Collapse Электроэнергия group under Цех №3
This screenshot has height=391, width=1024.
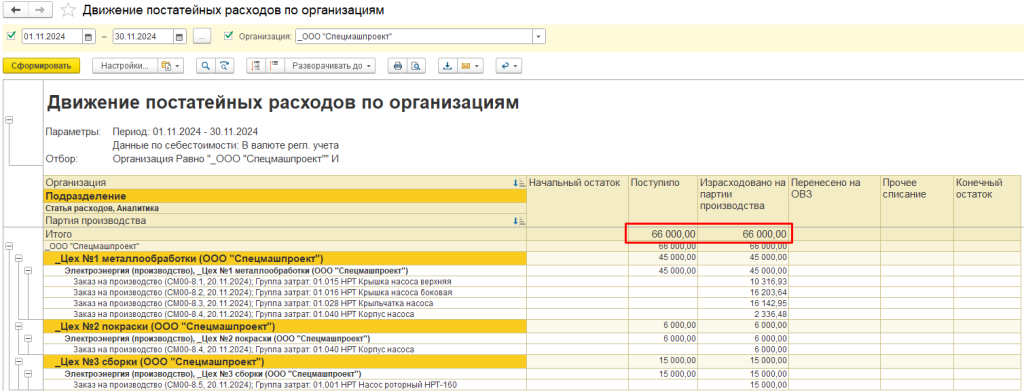[28, 373]
